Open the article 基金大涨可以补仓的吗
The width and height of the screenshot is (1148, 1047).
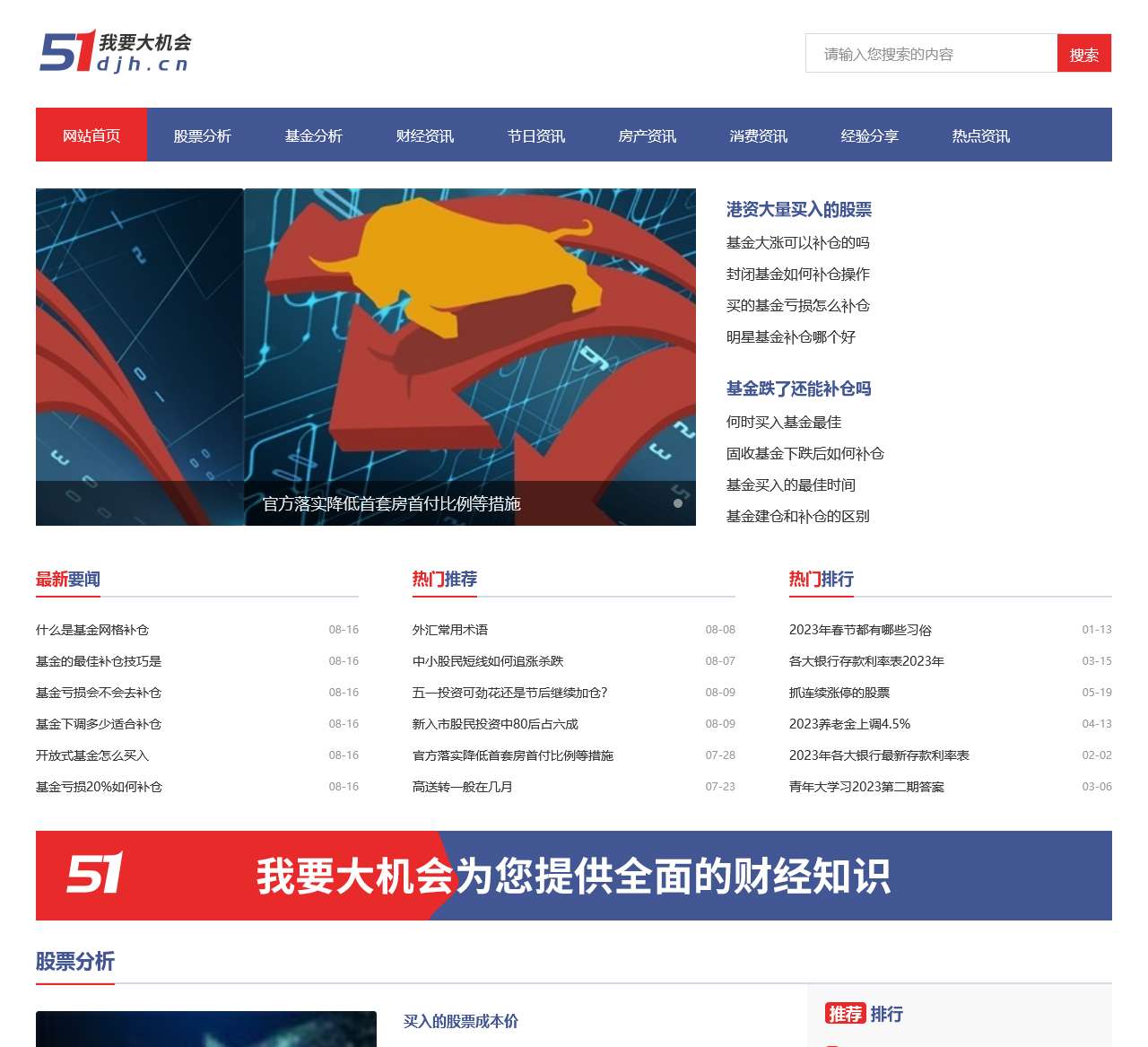point(796,242)
